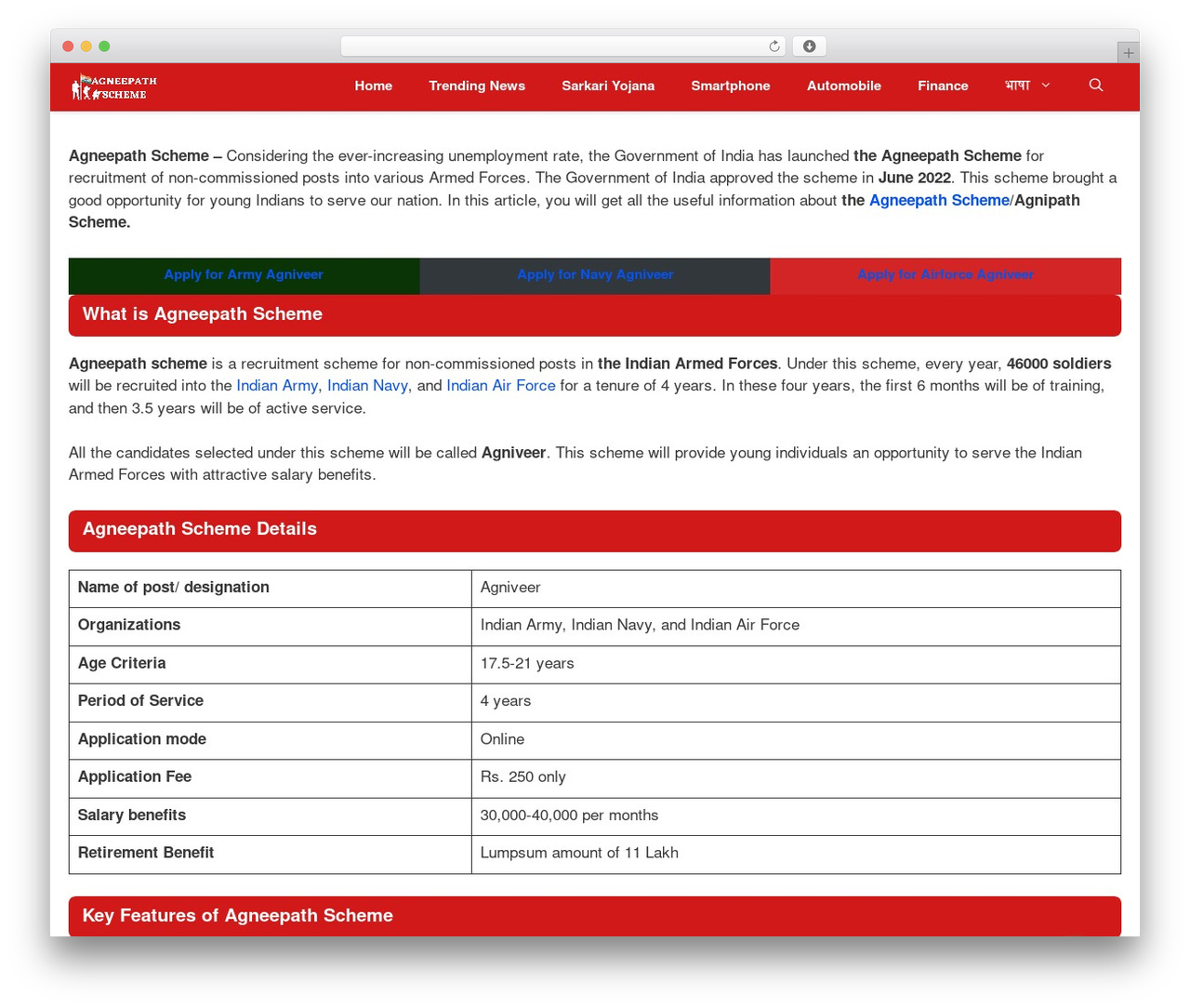Viewport: 1190px width, 1008px height.
Task: Click Apply for Navy Agniveer button
Action: pos(595,275)
